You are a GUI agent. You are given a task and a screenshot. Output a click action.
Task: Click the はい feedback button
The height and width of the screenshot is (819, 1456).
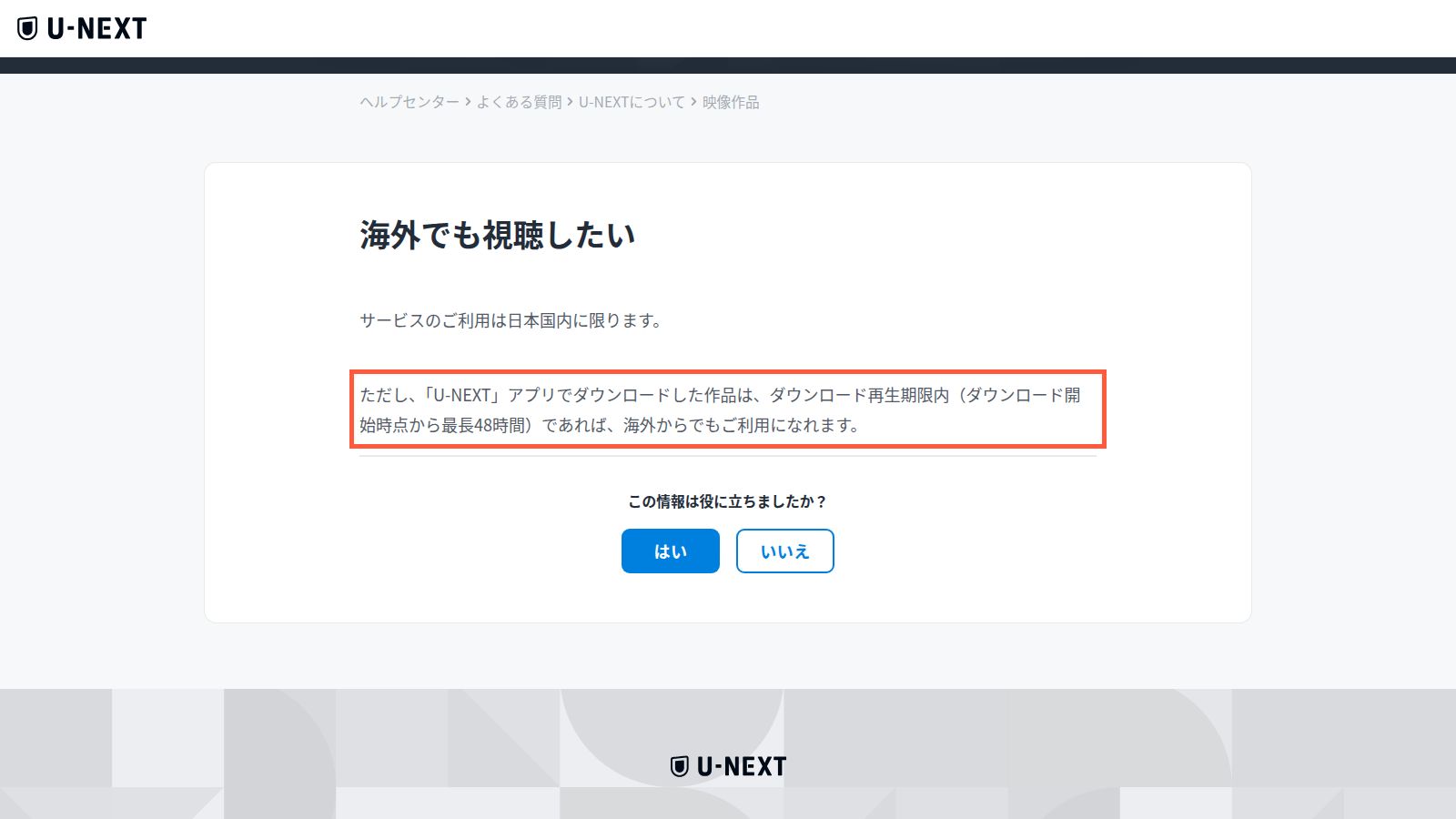coord(671,551)
